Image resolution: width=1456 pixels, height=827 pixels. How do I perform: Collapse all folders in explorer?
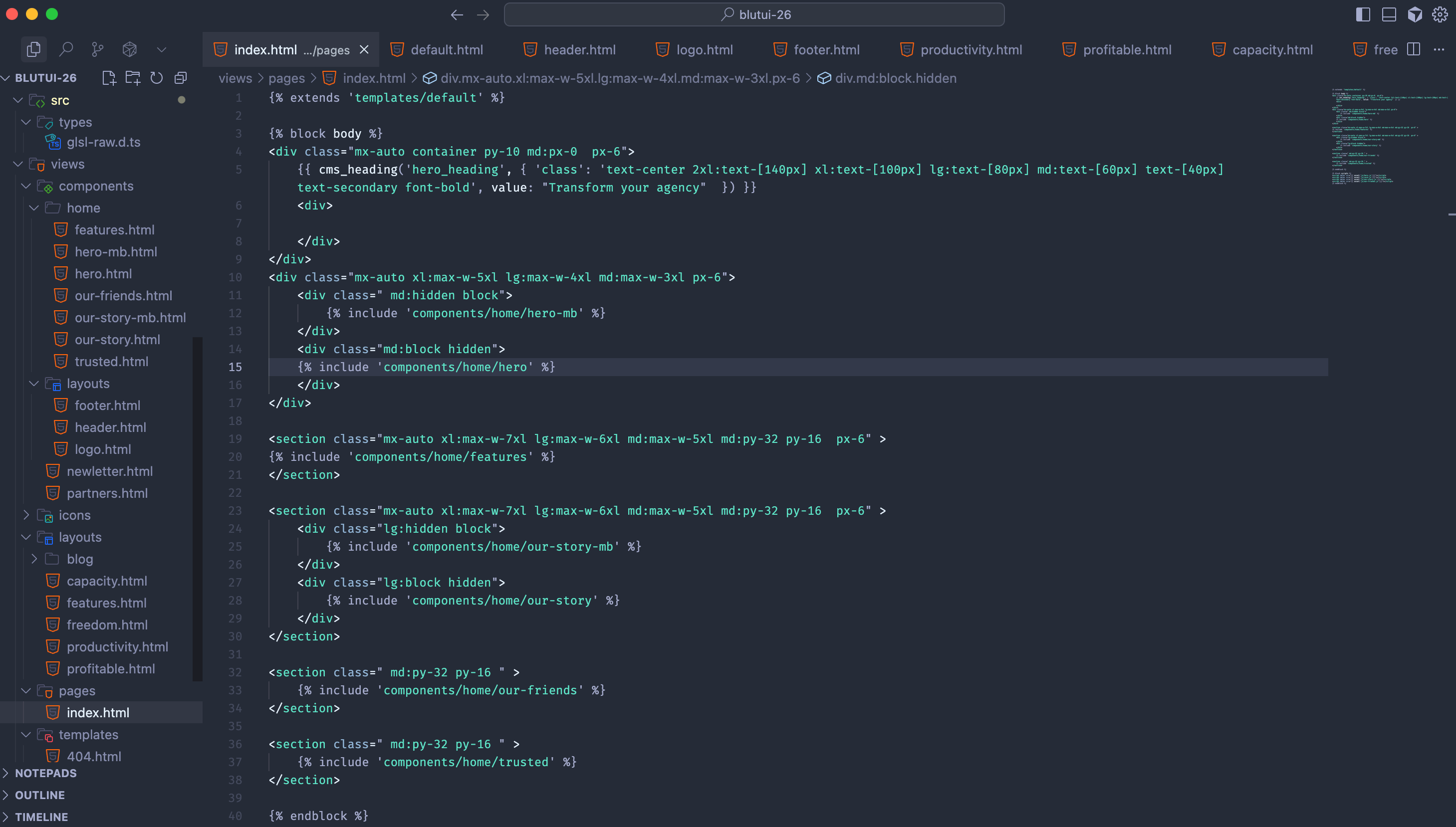click(x=181, y=78)
